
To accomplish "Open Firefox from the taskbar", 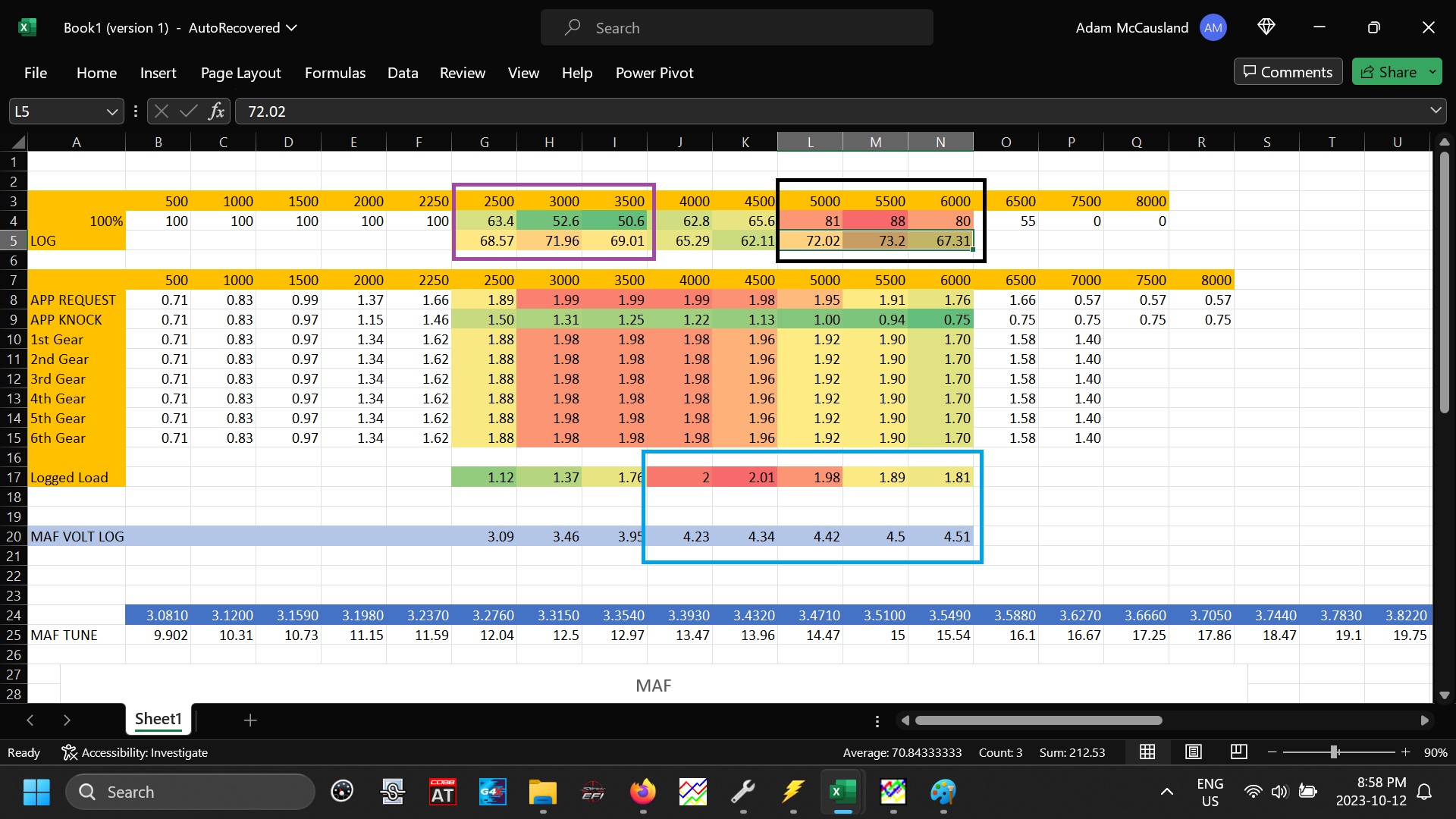I will [x=643, y=792].
